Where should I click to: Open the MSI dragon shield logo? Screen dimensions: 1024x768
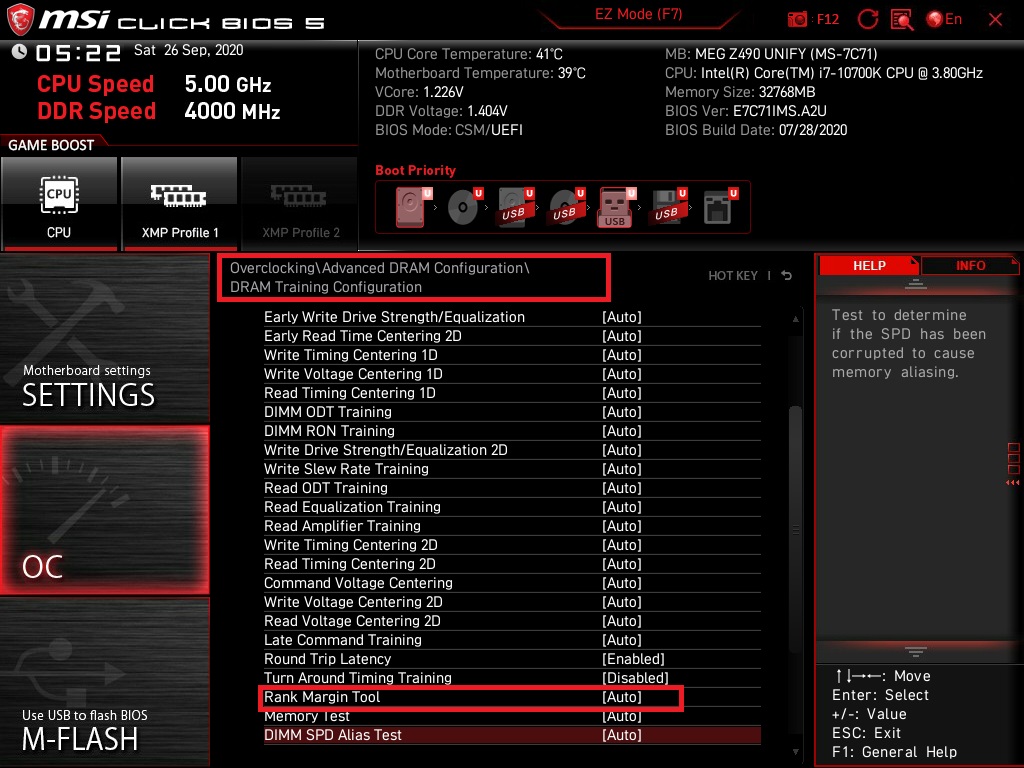tap(19, 20)
